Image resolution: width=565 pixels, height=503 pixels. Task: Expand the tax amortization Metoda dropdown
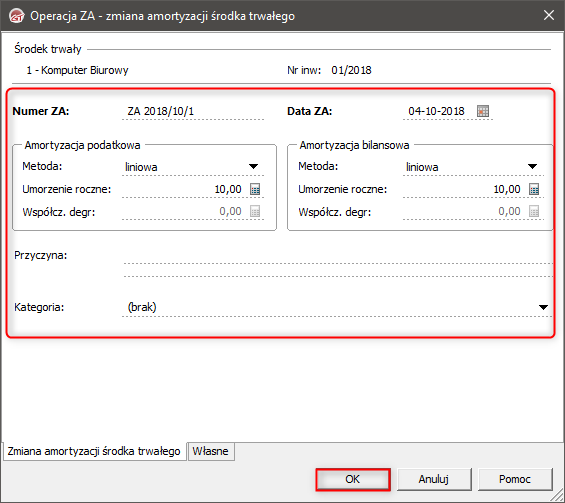[x=253, y=166]
